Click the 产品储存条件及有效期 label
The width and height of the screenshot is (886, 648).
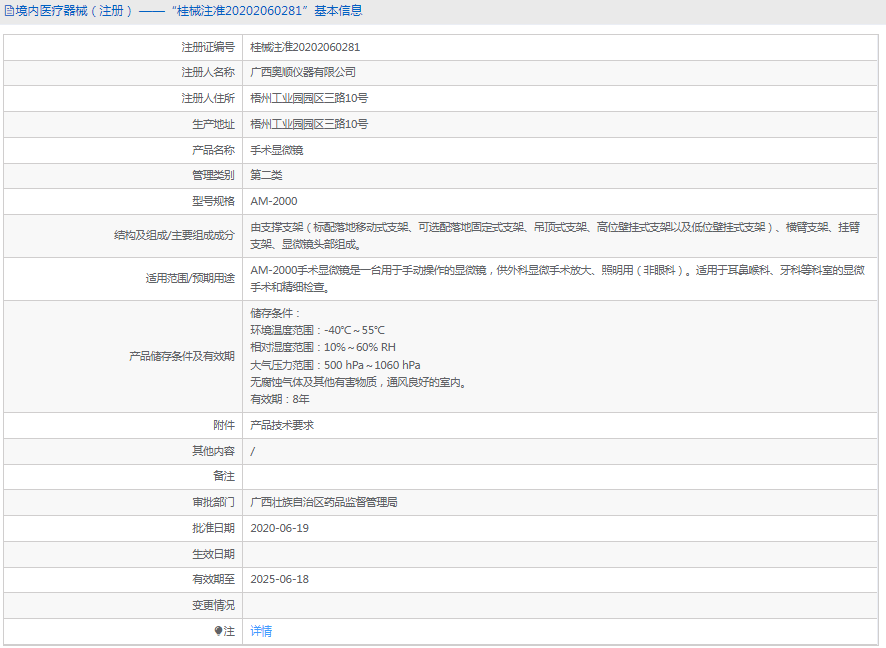[x=181, y=356]
